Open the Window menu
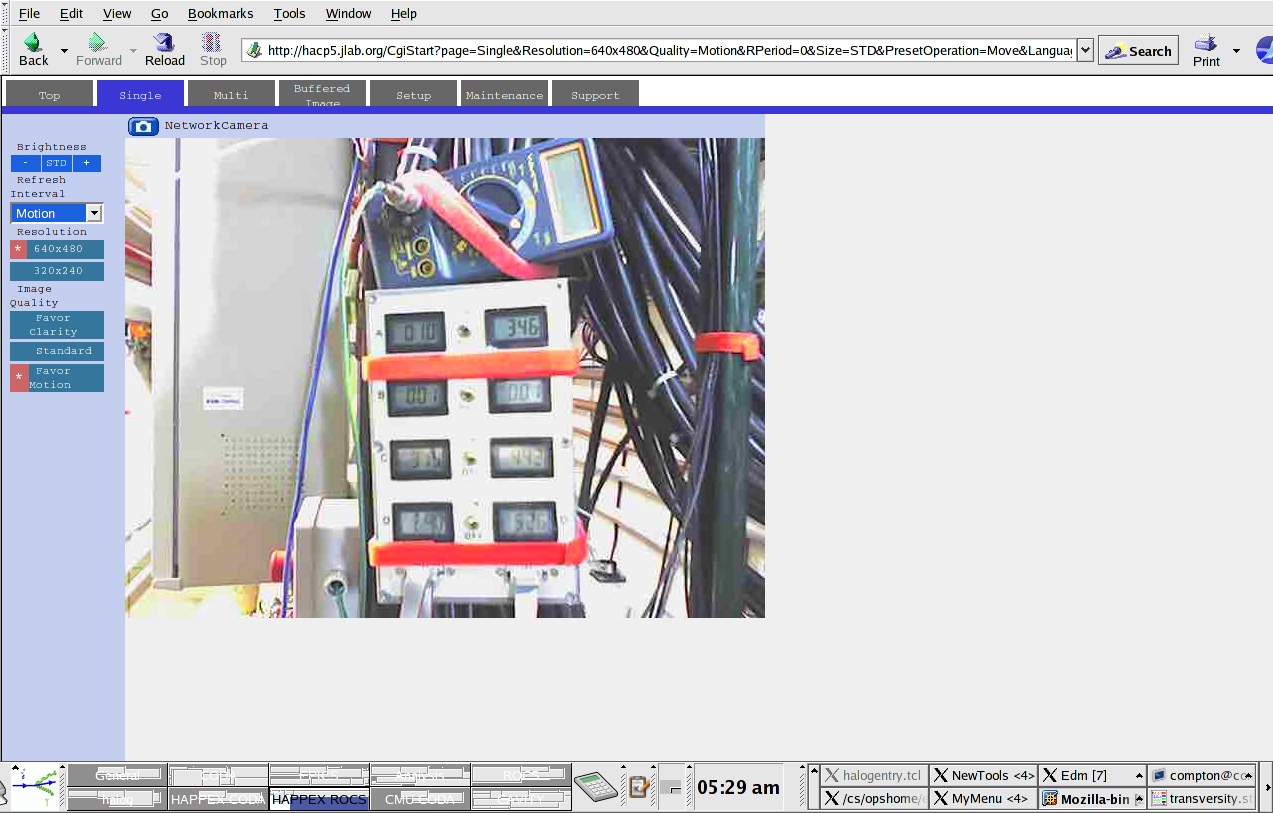This screenshot has width=1273, height=813. coord(348,13)
